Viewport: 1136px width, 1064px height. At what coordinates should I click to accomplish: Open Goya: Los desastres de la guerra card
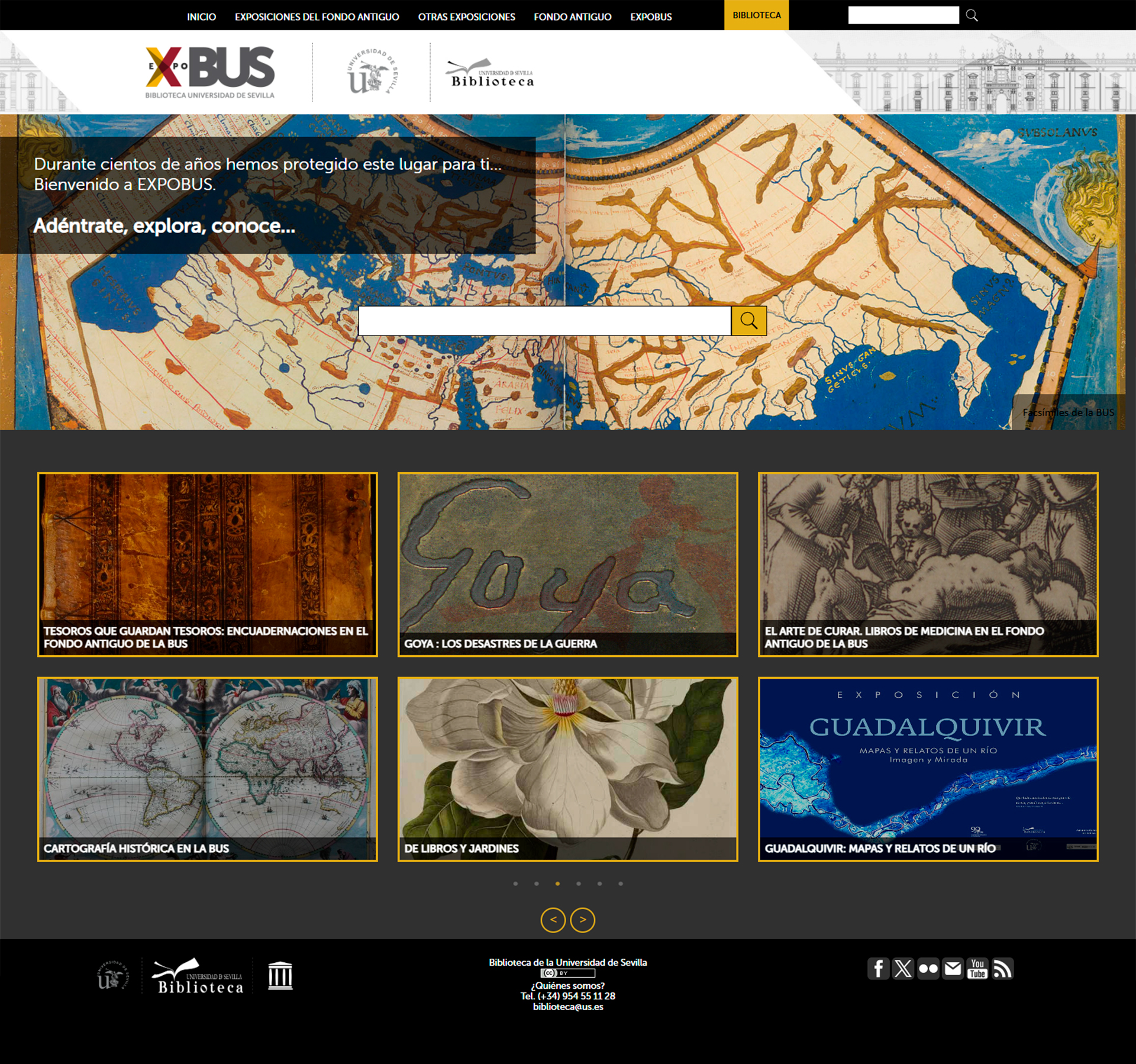[x=567, y=564]
